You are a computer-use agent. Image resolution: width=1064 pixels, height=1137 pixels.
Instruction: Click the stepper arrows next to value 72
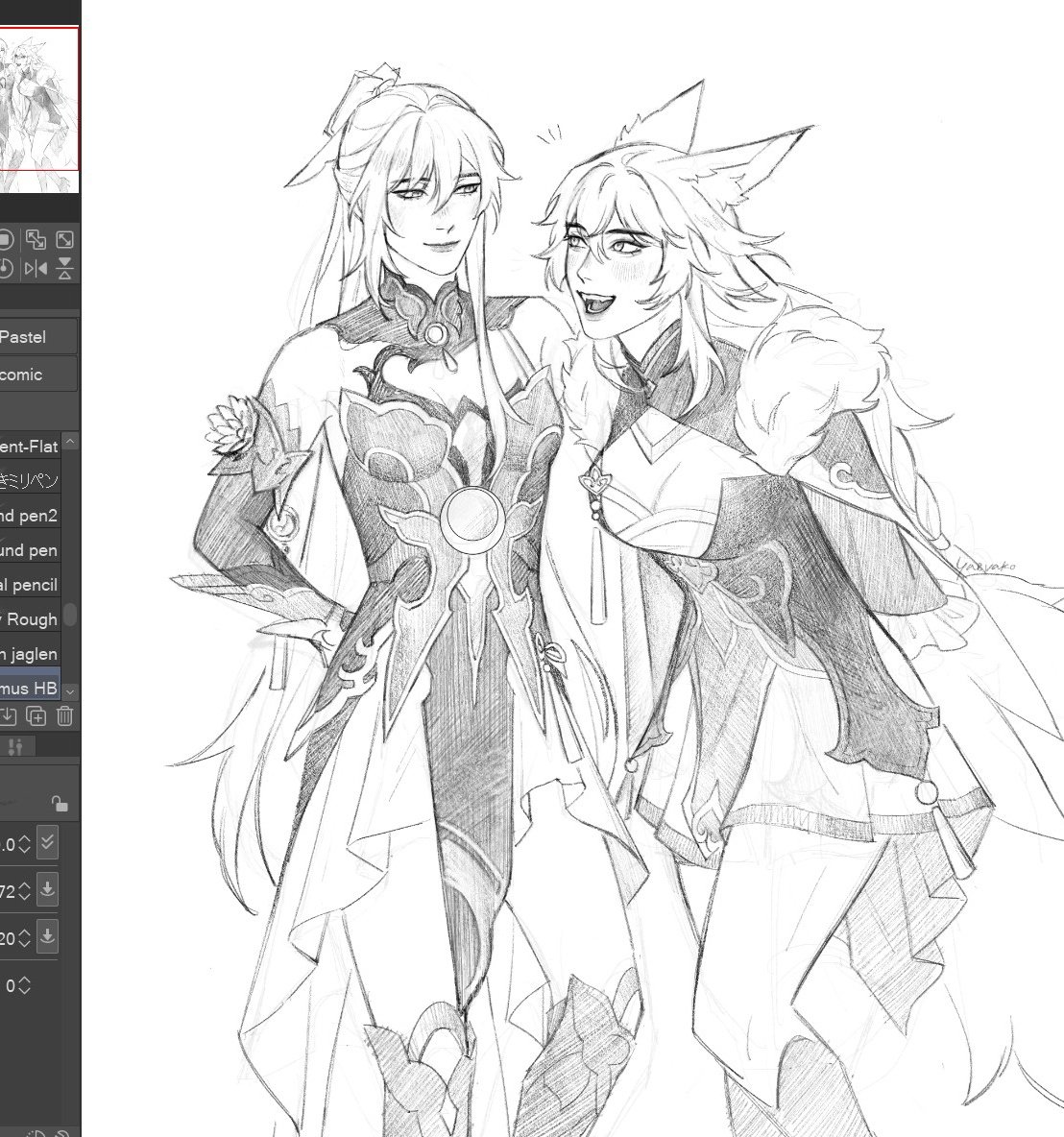(x=24, y=890)
